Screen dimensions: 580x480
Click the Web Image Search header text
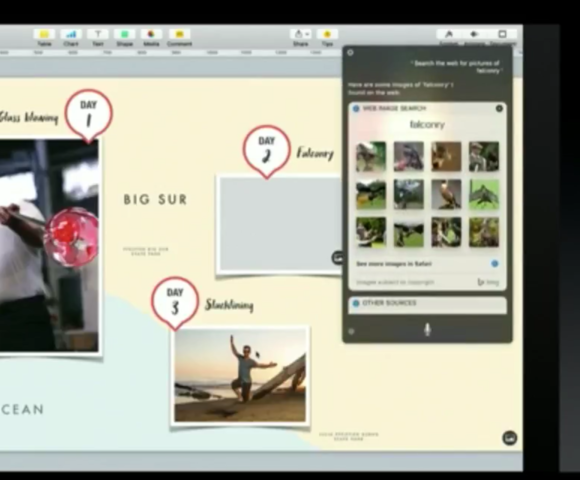(x=394, y=108)
